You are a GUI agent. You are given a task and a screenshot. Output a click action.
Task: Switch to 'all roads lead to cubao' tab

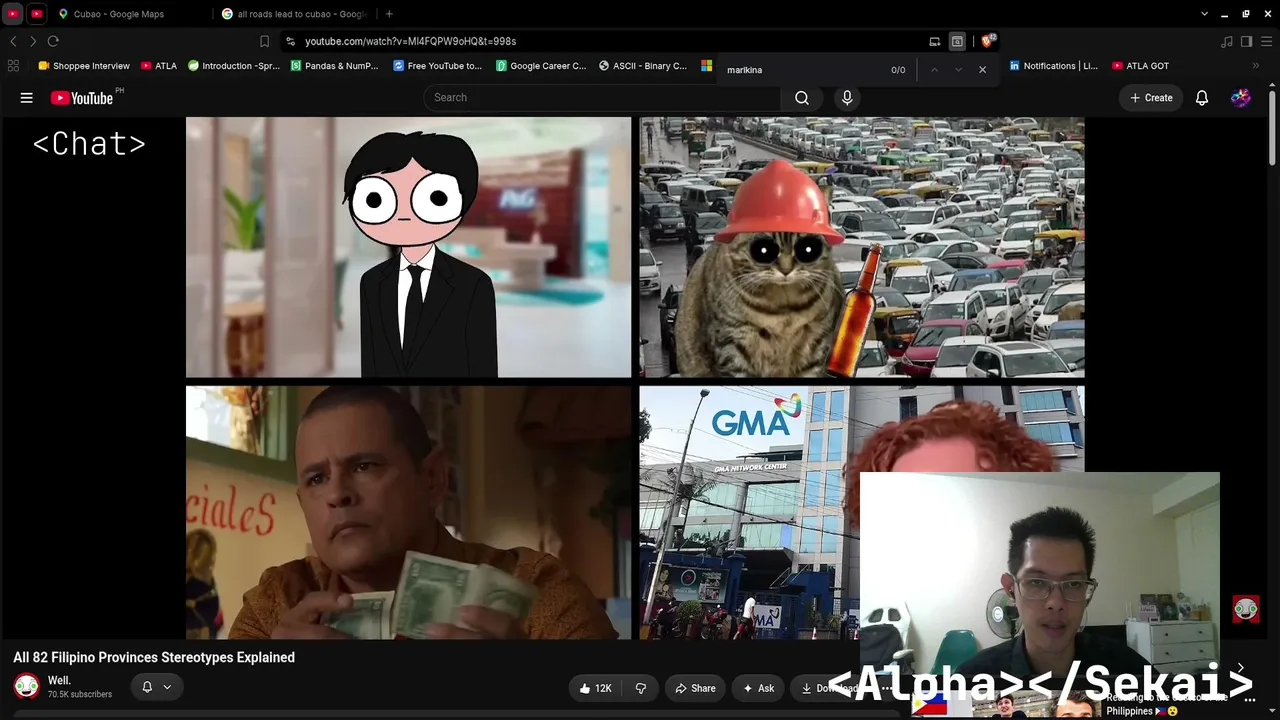293,14
